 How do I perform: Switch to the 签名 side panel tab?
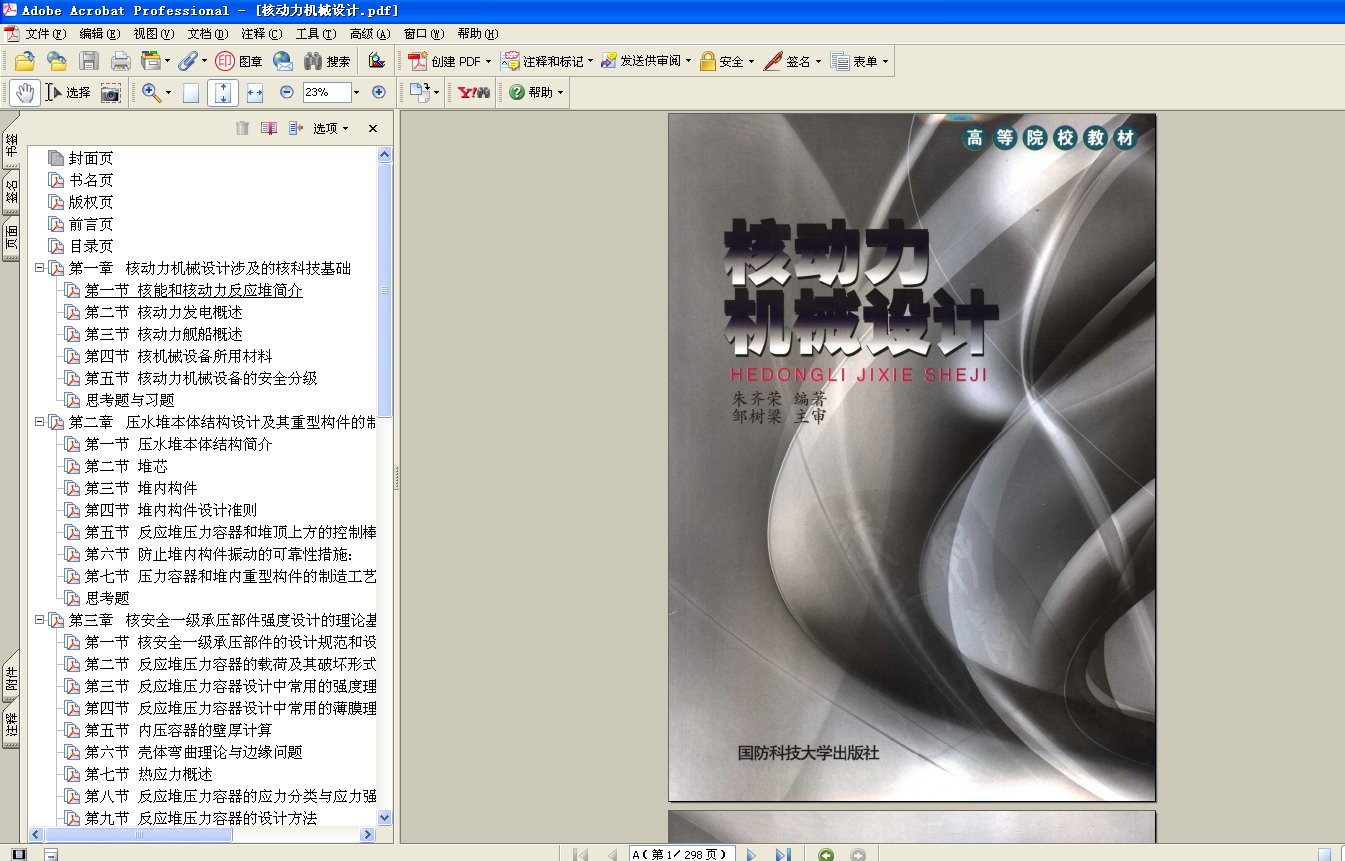point(11,191)
